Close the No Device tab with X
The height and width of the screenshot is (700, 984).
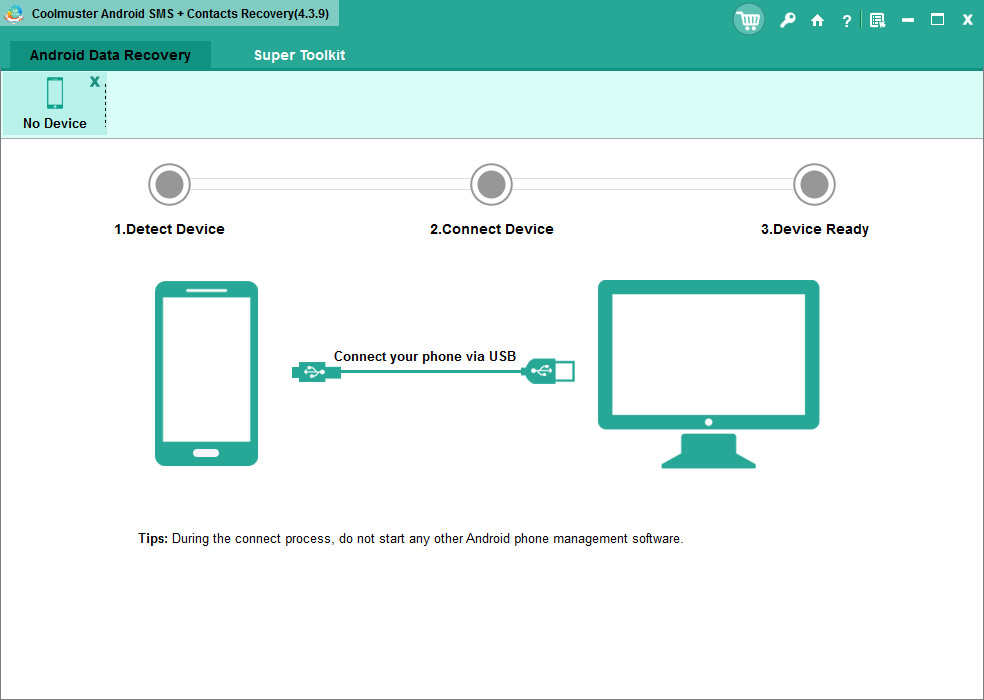pos(95,82)
